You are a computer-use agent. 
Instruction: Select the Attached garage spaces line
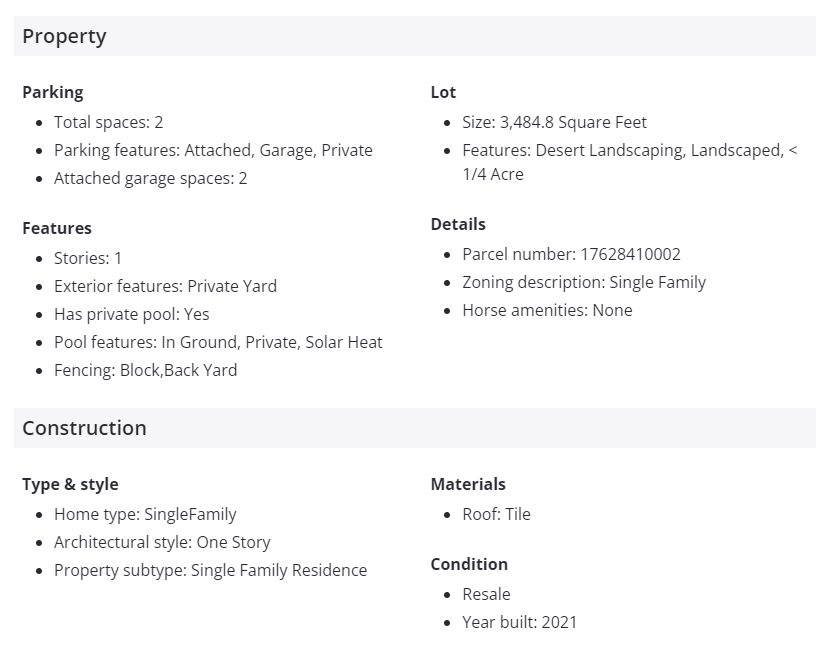tap(150, 178)
